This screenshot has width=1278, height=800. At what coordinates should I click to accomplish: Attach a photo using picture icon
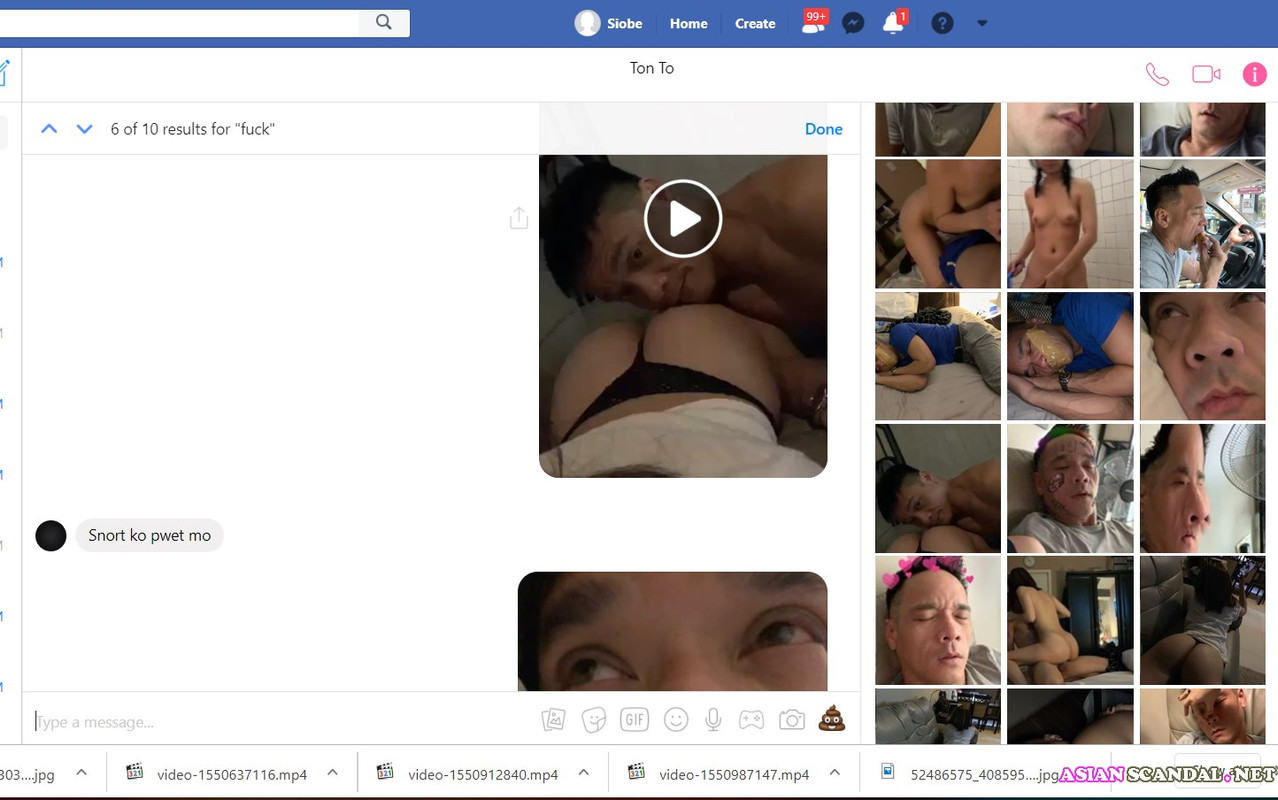click(553, 720)
